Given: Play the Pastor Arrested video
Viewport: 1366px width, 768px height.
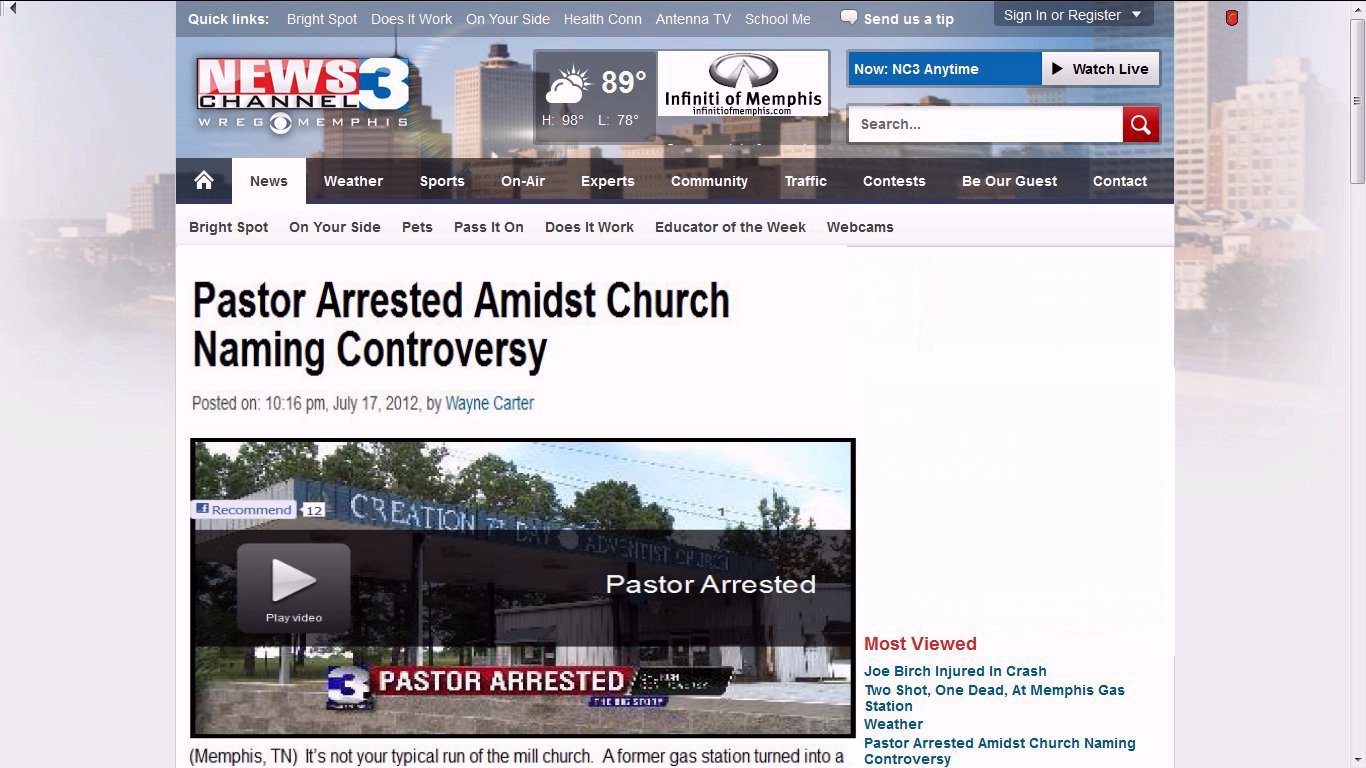Looking at the screenshot, I should click(x=293, y=588).
